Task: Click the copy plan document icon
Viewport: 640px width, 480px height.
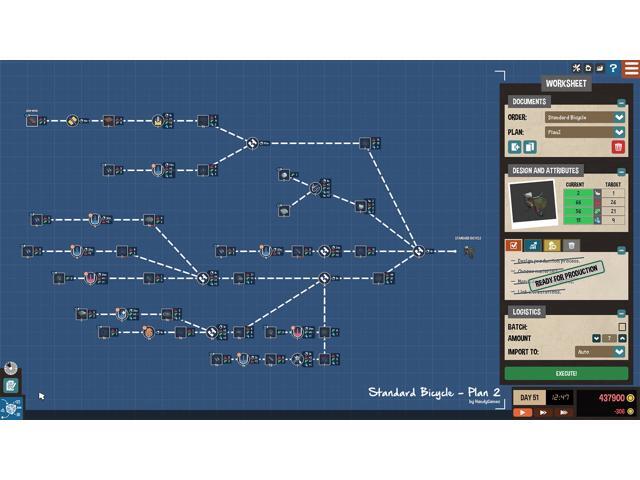Action: 531,147
